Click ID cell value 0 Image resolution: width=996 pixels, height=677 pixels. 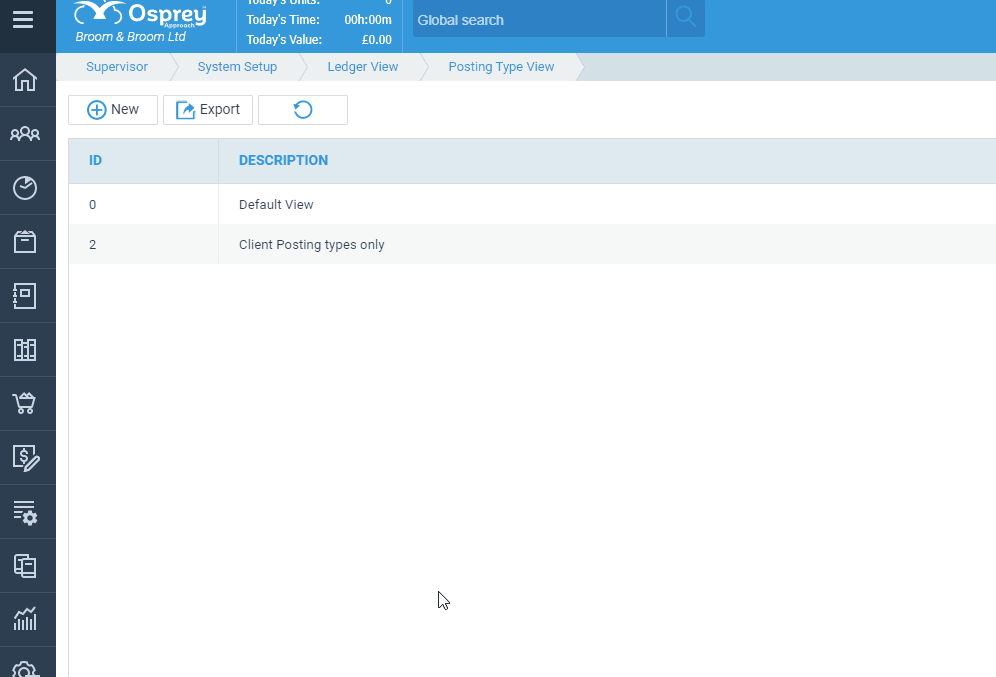pyautogui.click(x=93, y=204)
